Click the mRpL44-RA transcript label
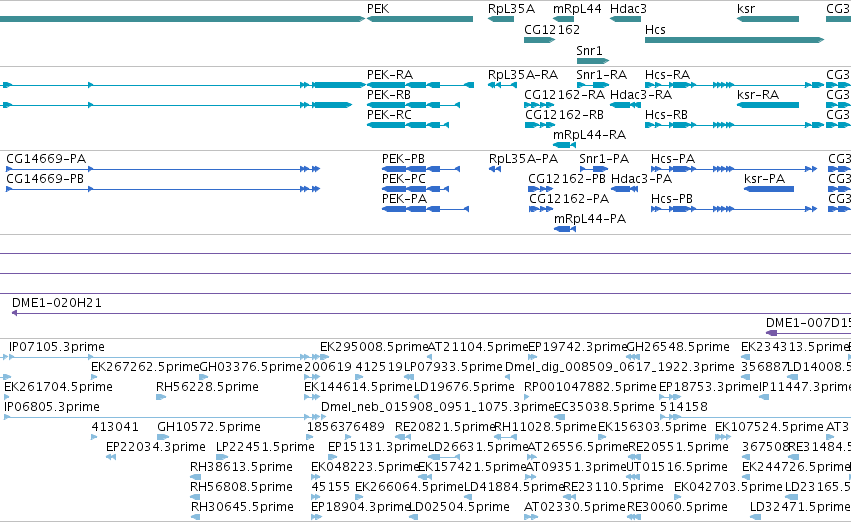851x522 pixels. coord(589,135)
